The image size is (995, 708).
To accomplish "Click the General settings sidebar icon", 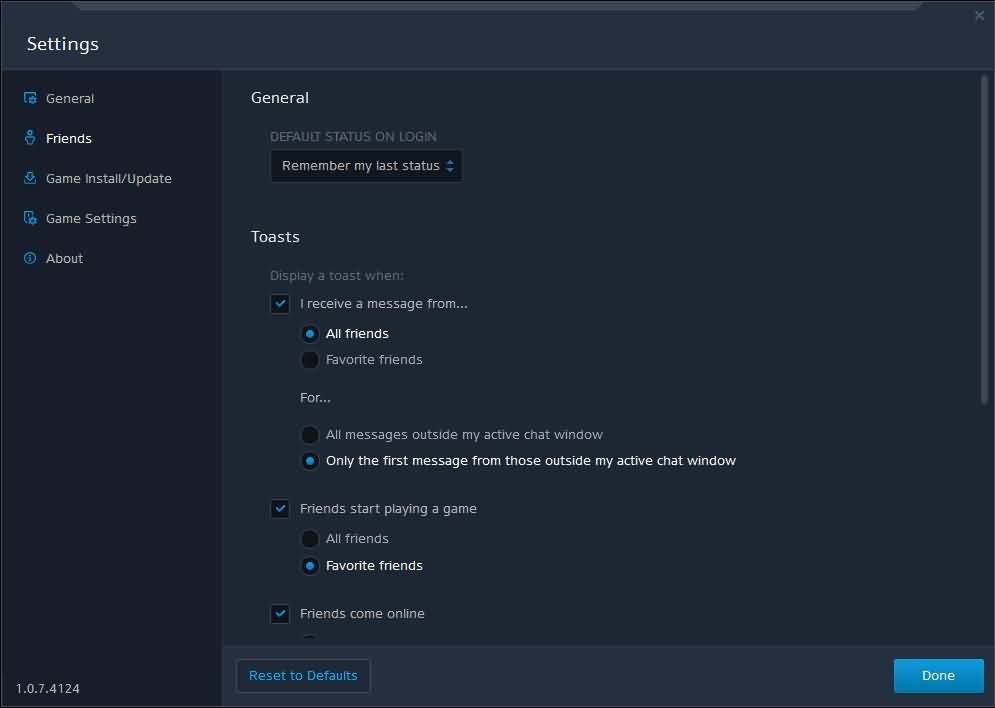I will click(x=30, y=98).
